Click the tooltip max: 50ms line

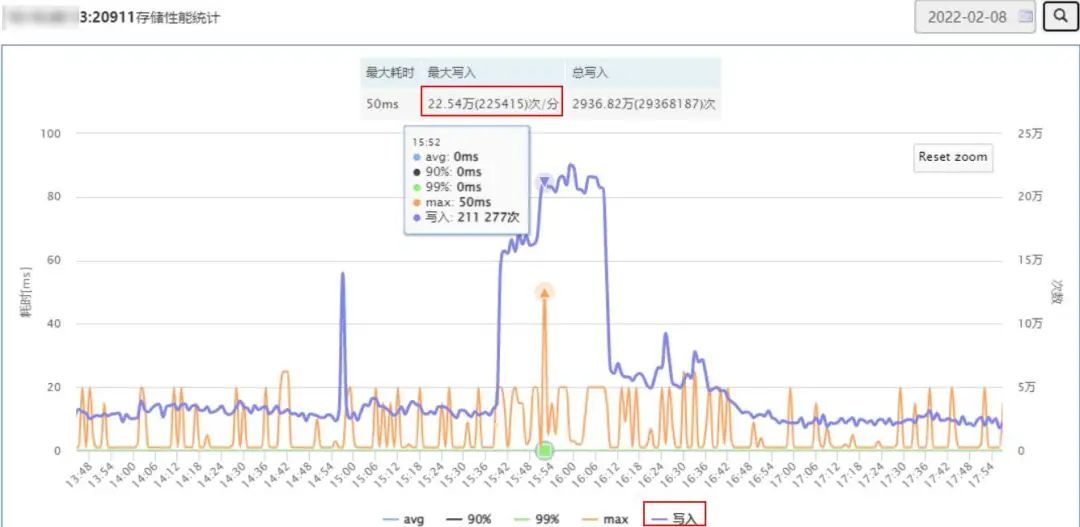[452, 203]
